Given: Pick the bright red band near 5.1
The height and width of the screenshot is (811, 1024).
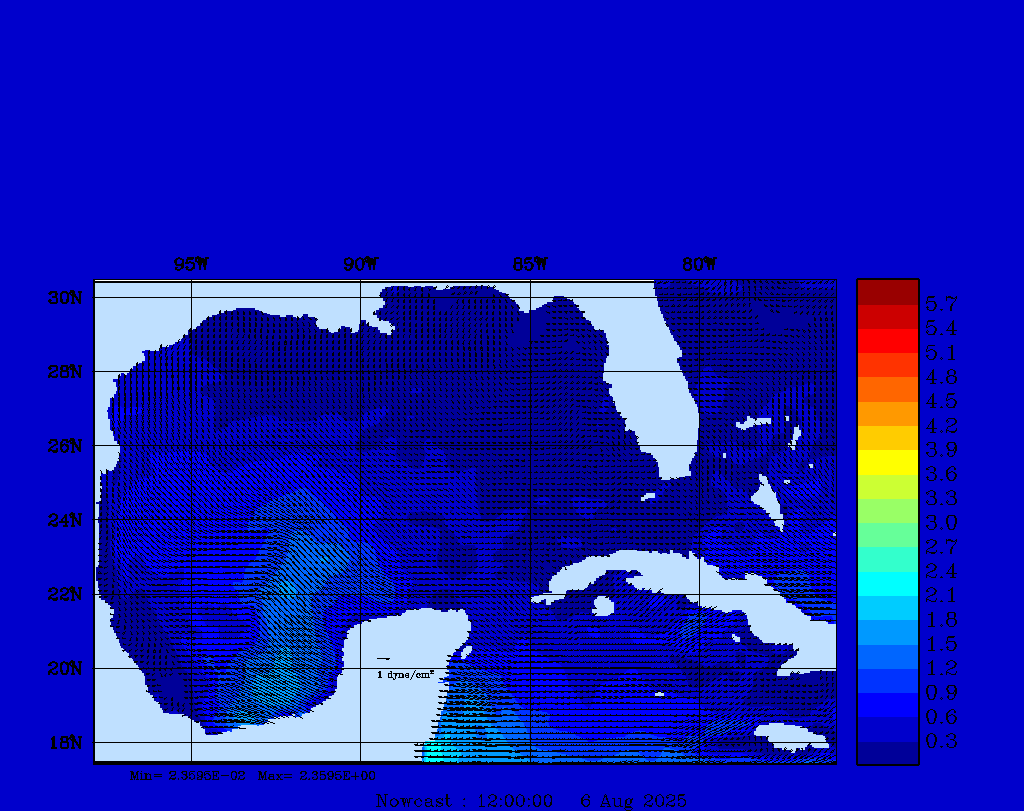Looking at the screenshot, I should click(x=887, y=341).
